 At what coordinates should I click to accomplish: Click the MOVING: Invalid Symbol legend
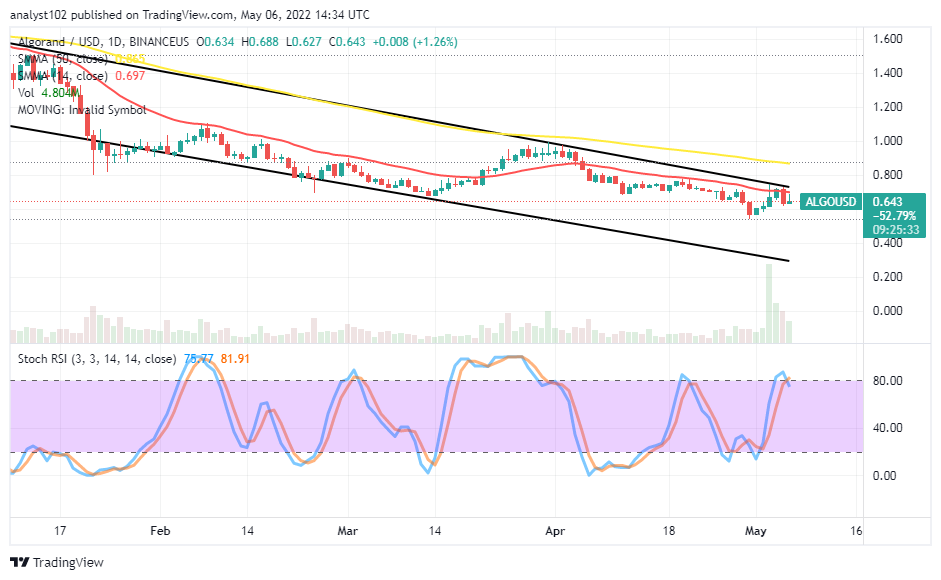[82, 110]
